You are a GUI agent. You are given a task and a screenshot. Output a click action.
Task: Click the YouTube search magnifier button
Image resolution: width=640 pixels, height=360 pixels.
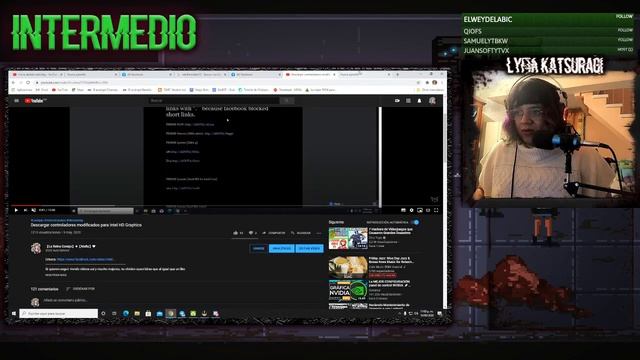[x=287, y=100]
